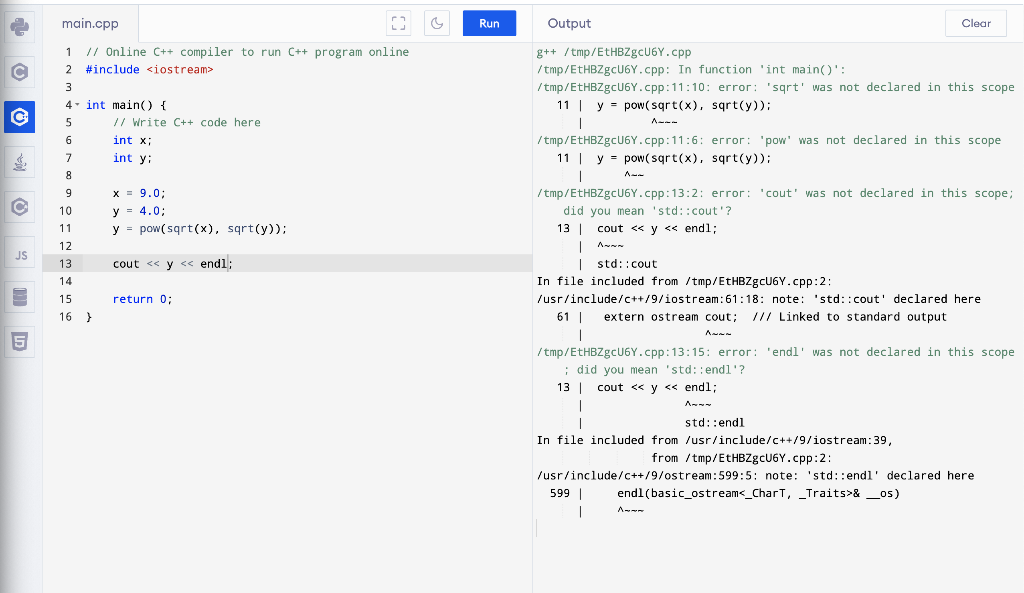The image size is (1024, 593).
Task: Click 'endl(basic_ostream<_CharT, _Traits>& __os)' line
Action: point(758,492)
